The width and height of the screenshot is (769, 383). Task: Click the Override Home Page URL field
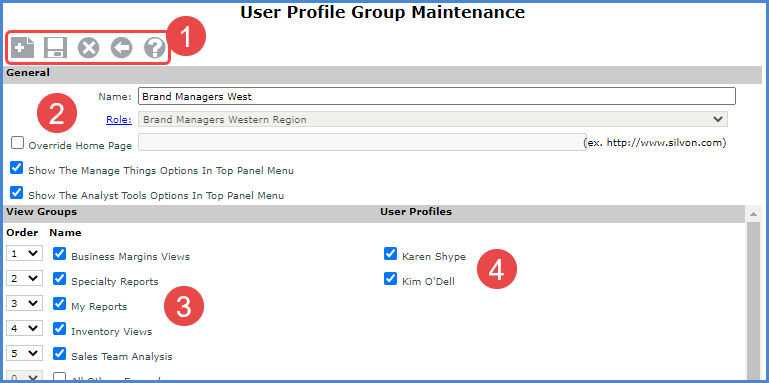(362, 142)
